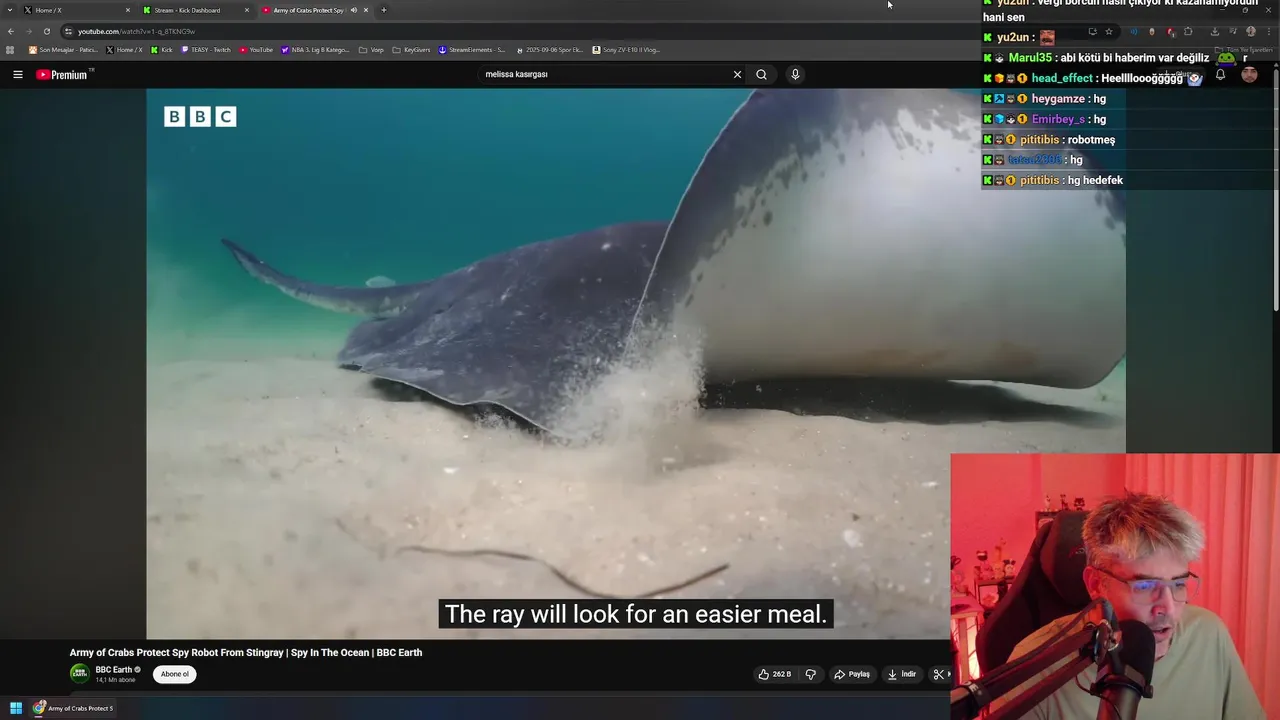Image resolution: width=1280 pixels, height=720 pixels.
Task: Open the browser apps grid shortcut
Action: pyautogui.click(x=10, y=49)
